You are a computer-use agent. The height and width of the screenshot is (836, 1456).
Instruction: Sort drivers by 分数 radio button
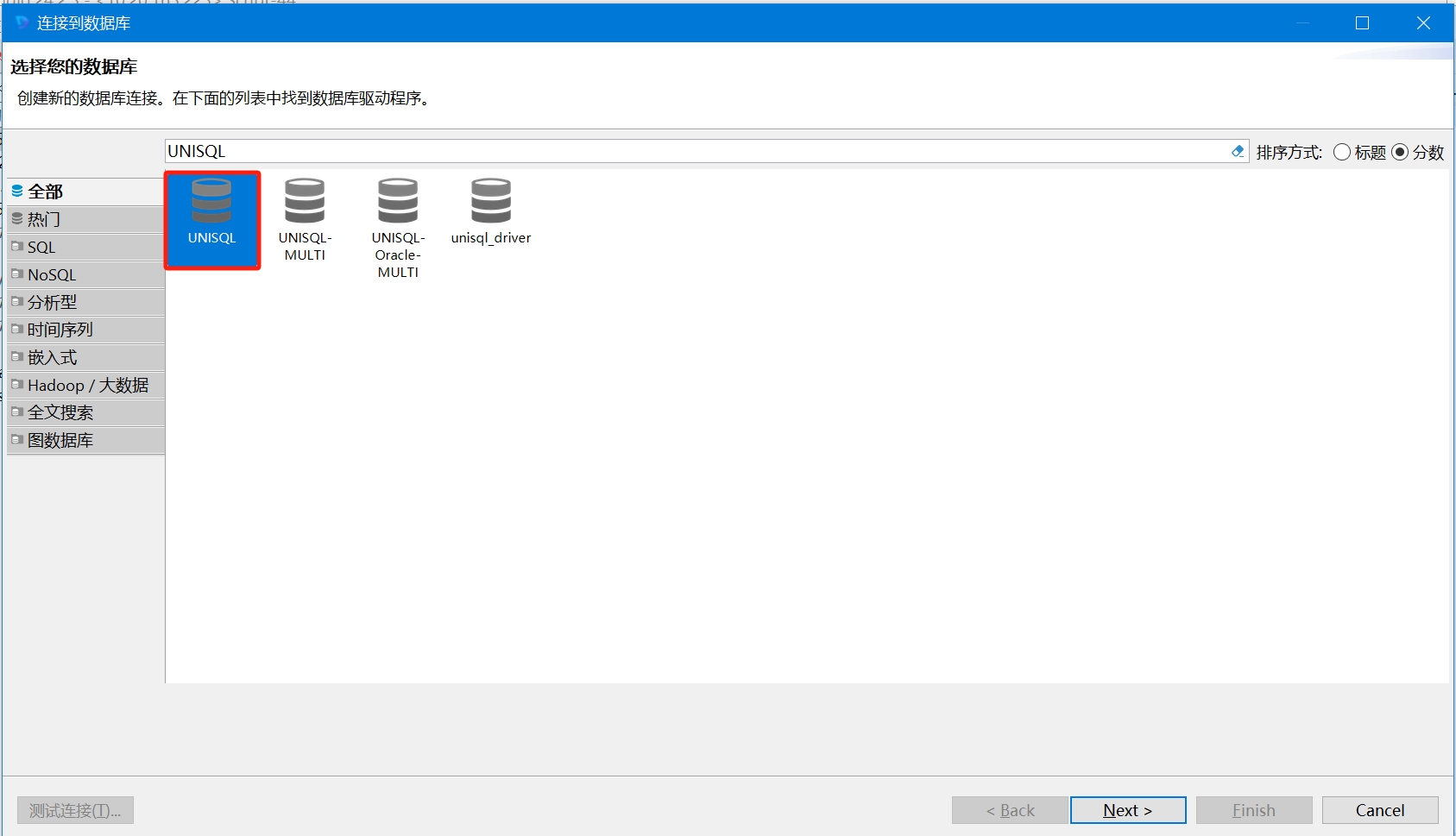click(1400, 152)
